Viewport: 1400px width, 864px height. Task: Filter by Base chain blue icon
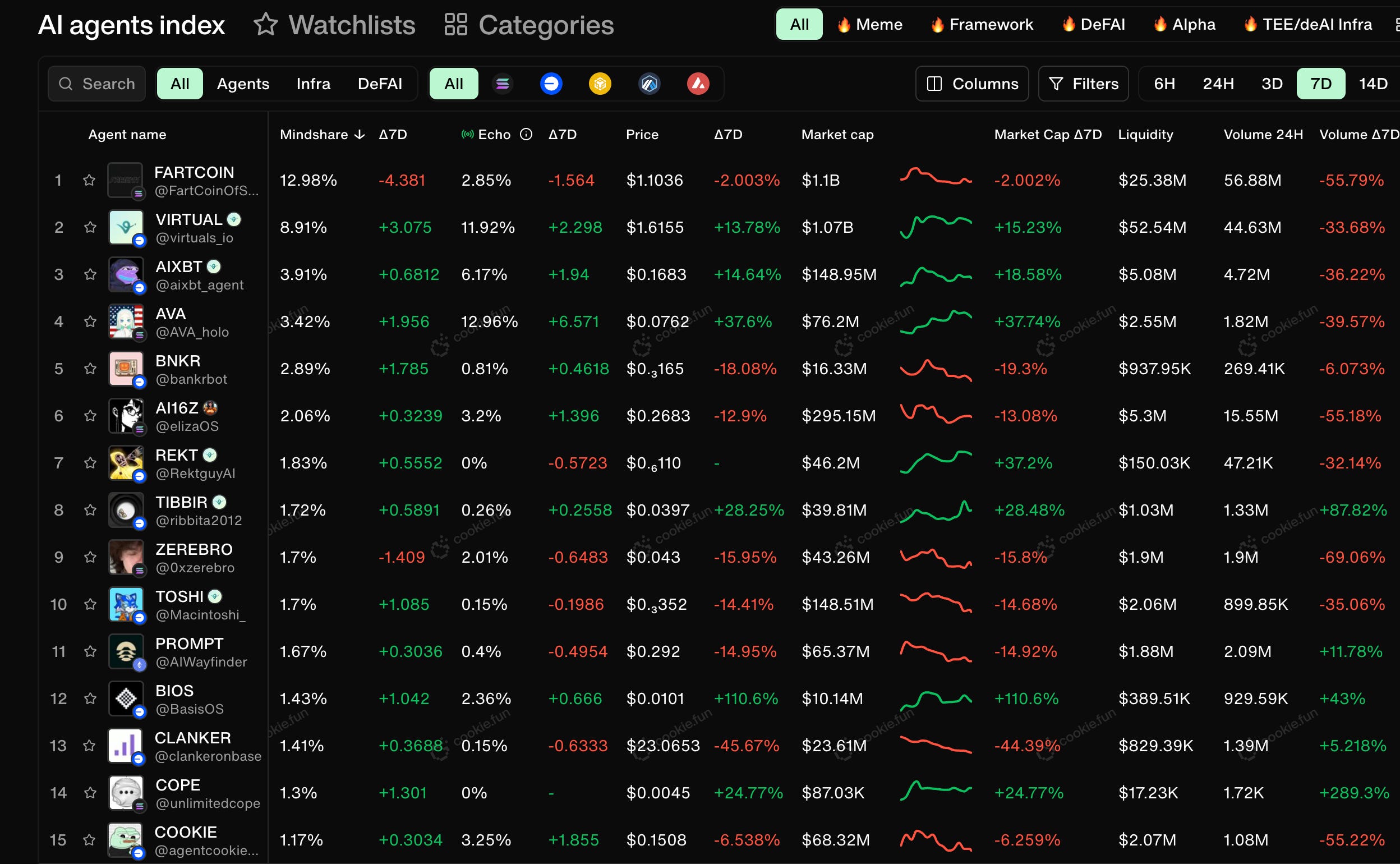(551, 84)
